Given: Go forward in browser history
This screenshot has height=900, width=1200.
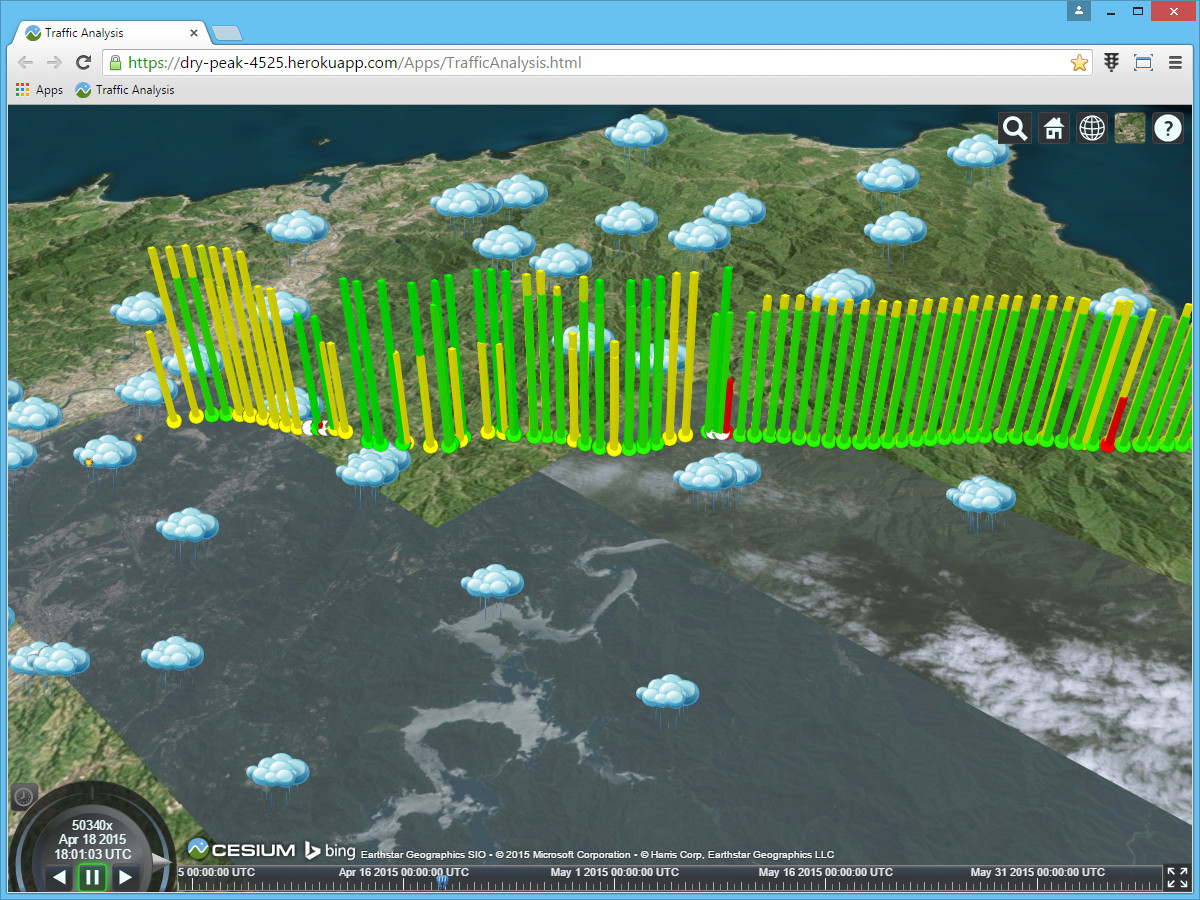Looking at the screenshot, I should (x=54, y=62).
